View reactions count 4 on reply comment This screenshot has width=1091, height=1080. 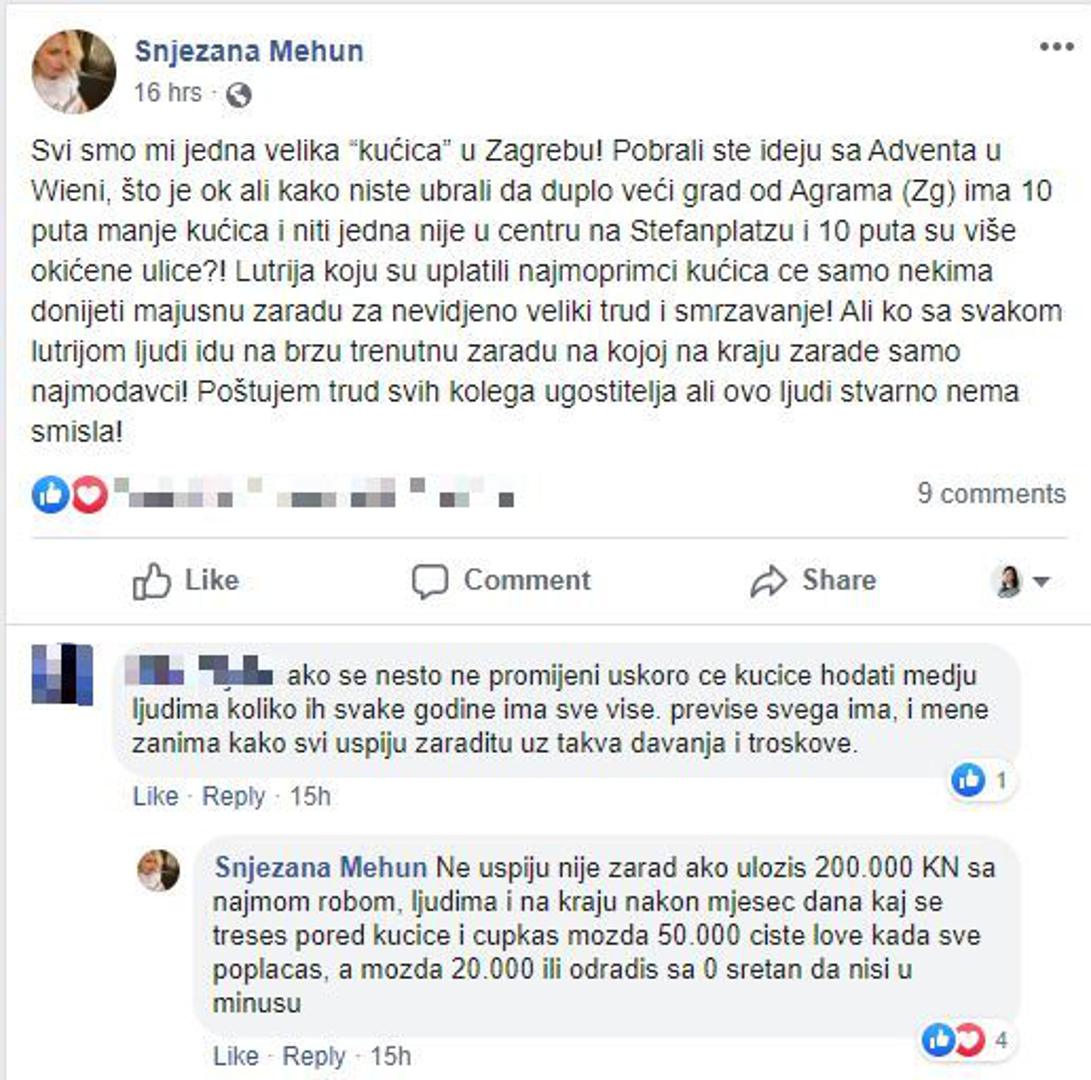[965, 1040]
